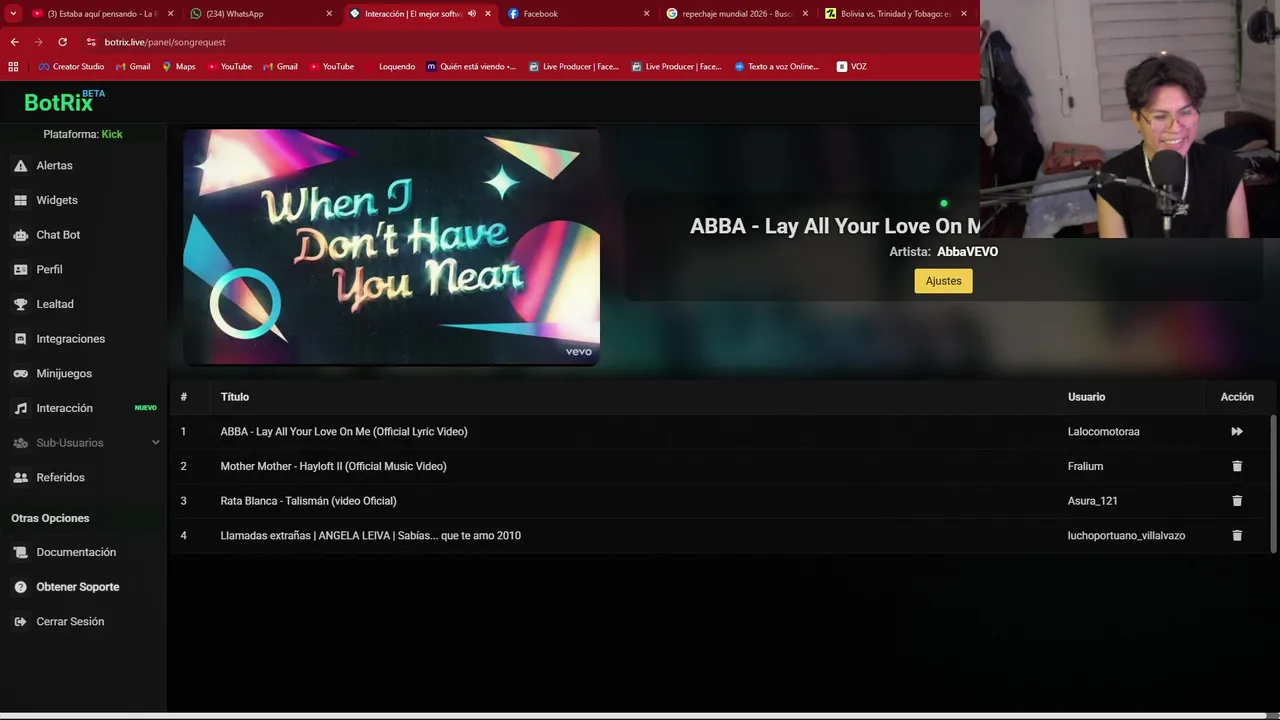1280x720 pixels.
Task: Click username Lalocomotoraa
Action: (x=1103, y=432)
